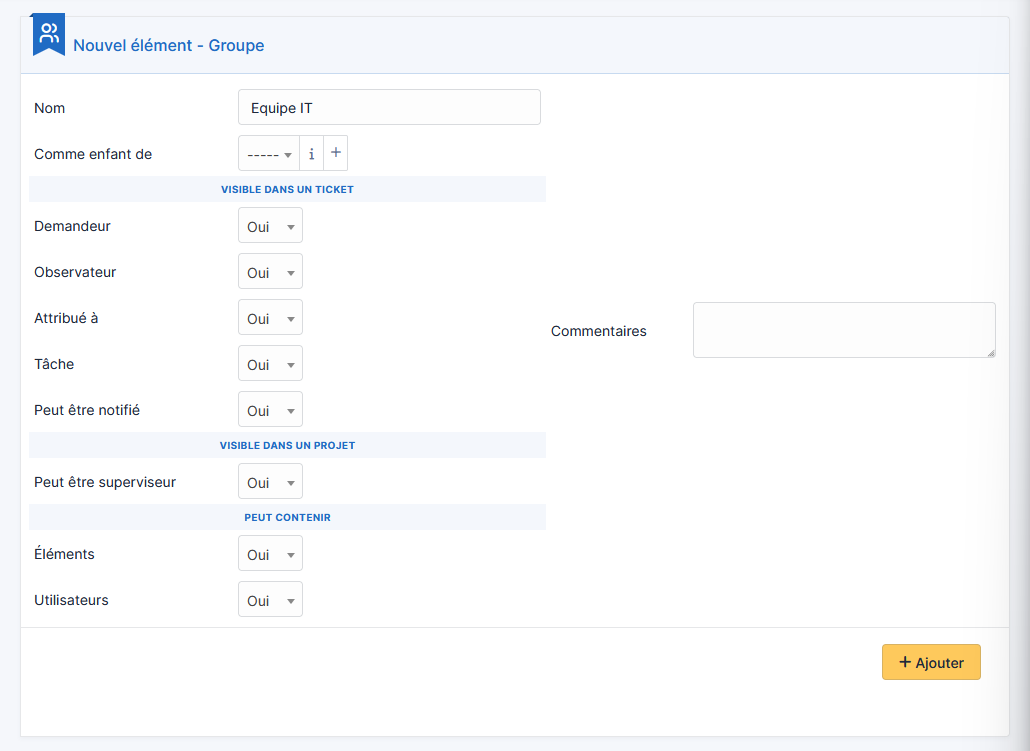This screenshot has height=751, width=1030.
Task: Click the 'Éléments' label
Action: pos(64,554)
